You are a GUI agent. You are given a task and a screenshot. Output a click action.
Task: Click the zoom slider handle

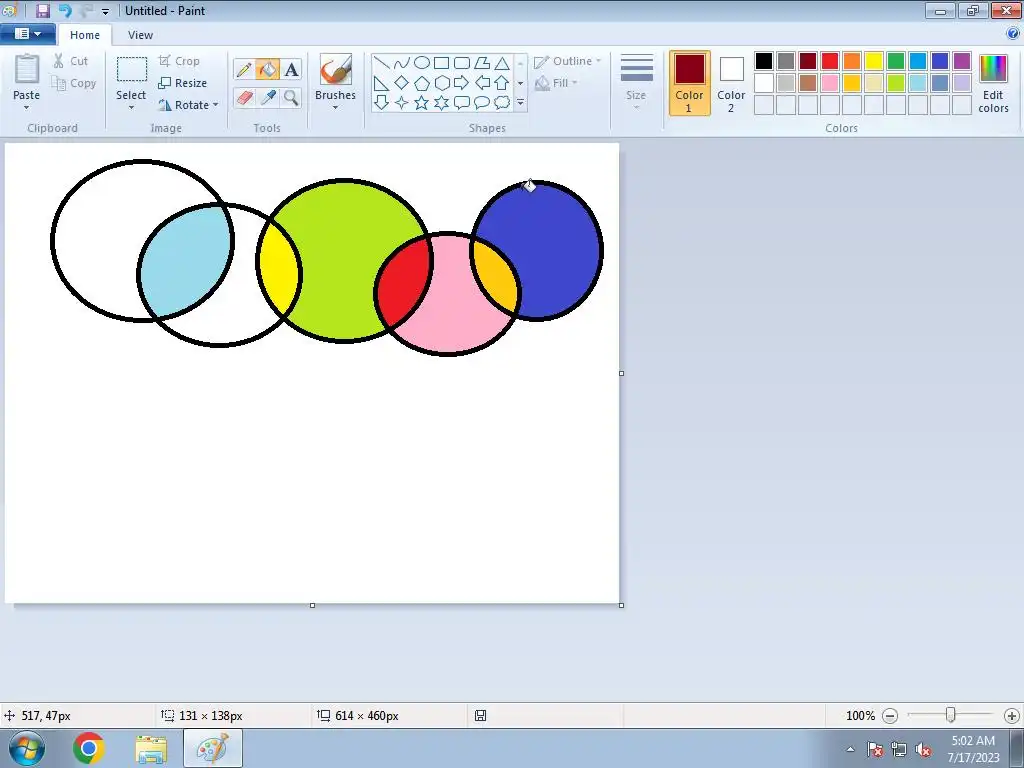point(951,715)
